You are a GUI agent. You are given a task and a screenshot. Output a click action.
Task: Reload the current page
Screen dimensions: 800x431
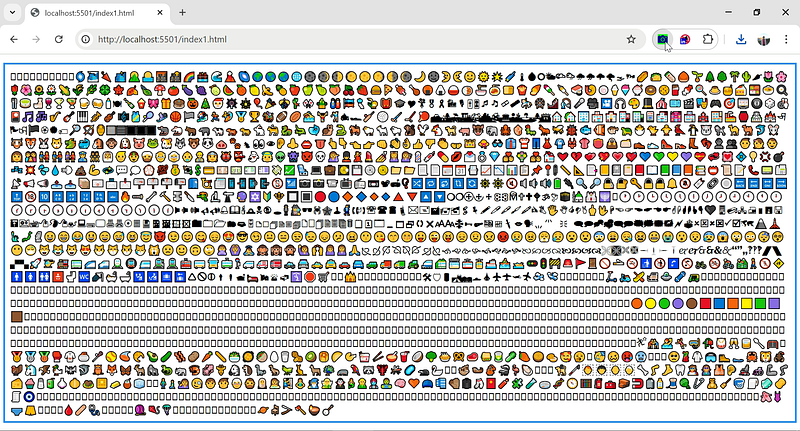click(59, 39)
